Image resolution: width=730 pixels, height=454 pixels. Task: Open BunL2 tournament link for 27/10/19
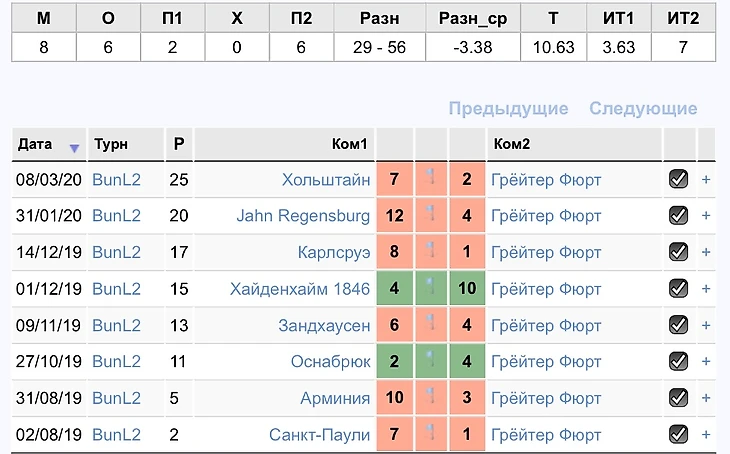[116, 361]
